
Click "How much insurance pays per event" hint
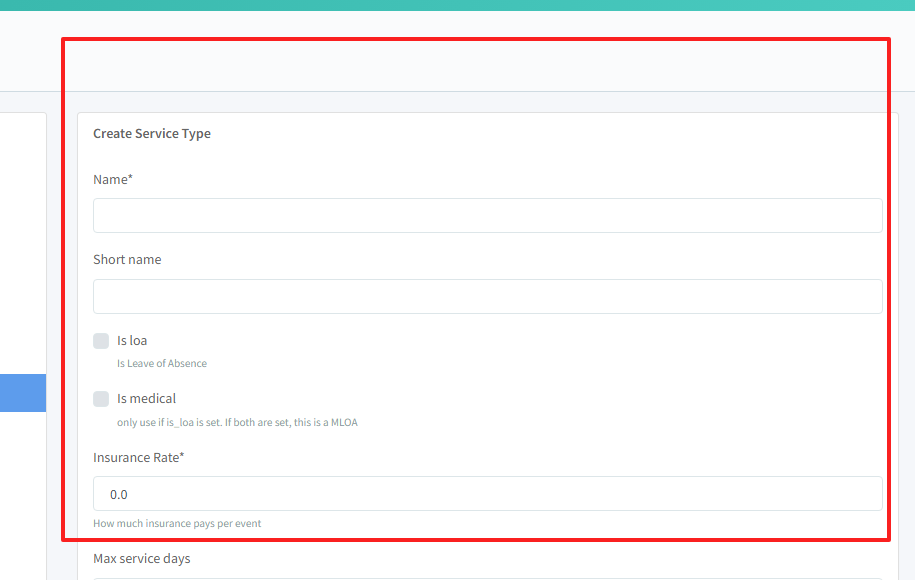[x=177, y=523]
